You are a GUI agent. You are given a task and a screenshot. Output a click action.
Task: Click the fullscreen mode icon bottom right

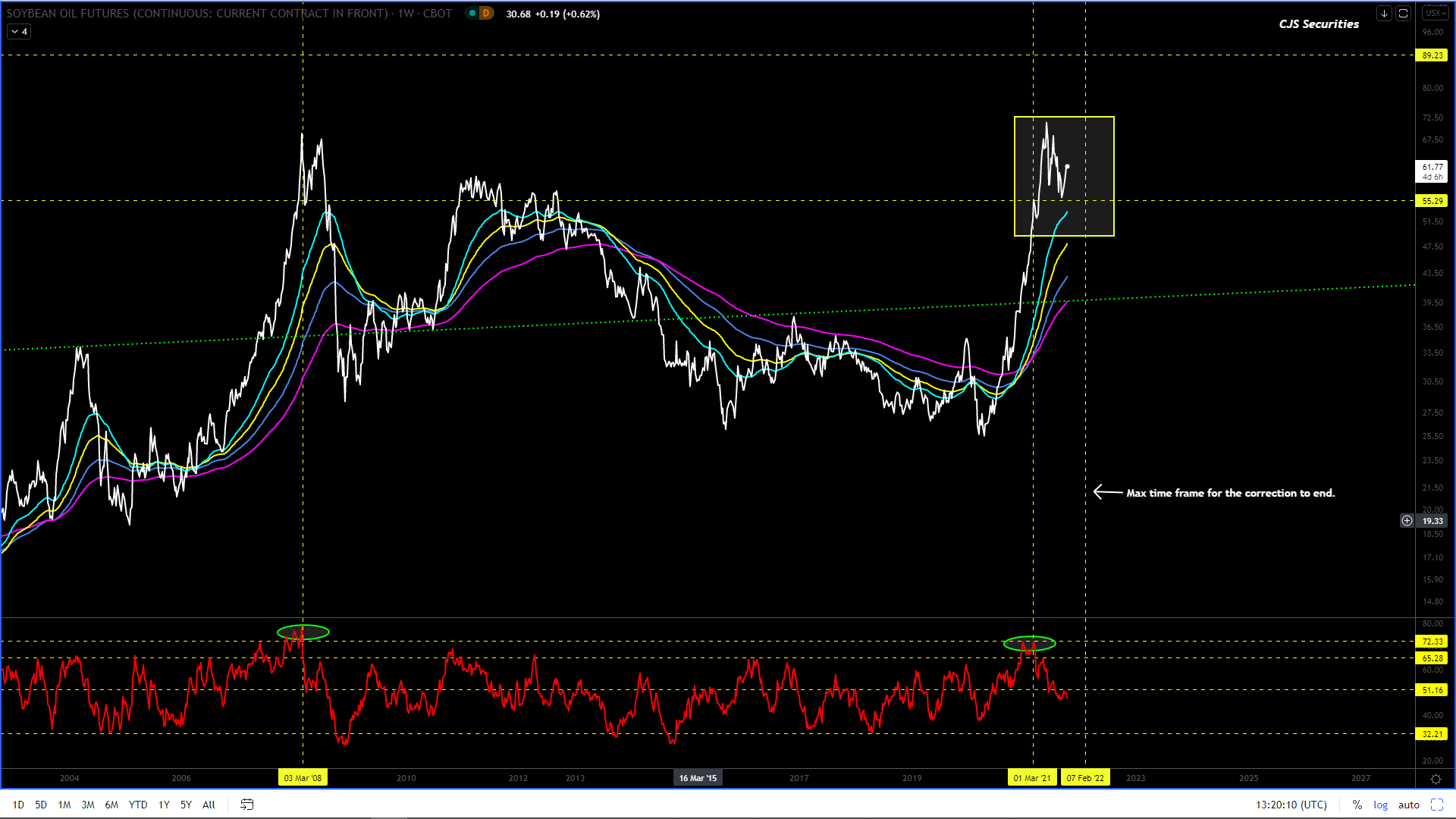(1437, 805)
